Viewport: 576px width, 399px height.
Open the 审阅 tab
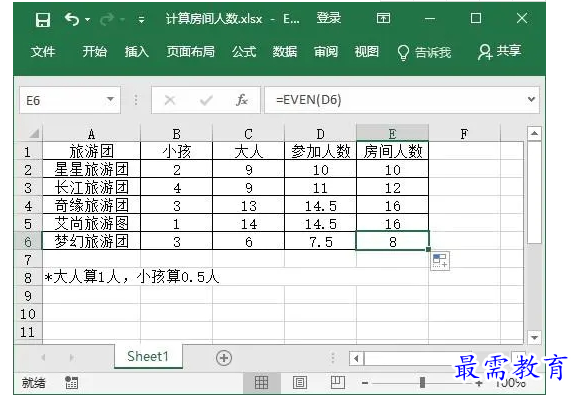click(x=325, y=51)
